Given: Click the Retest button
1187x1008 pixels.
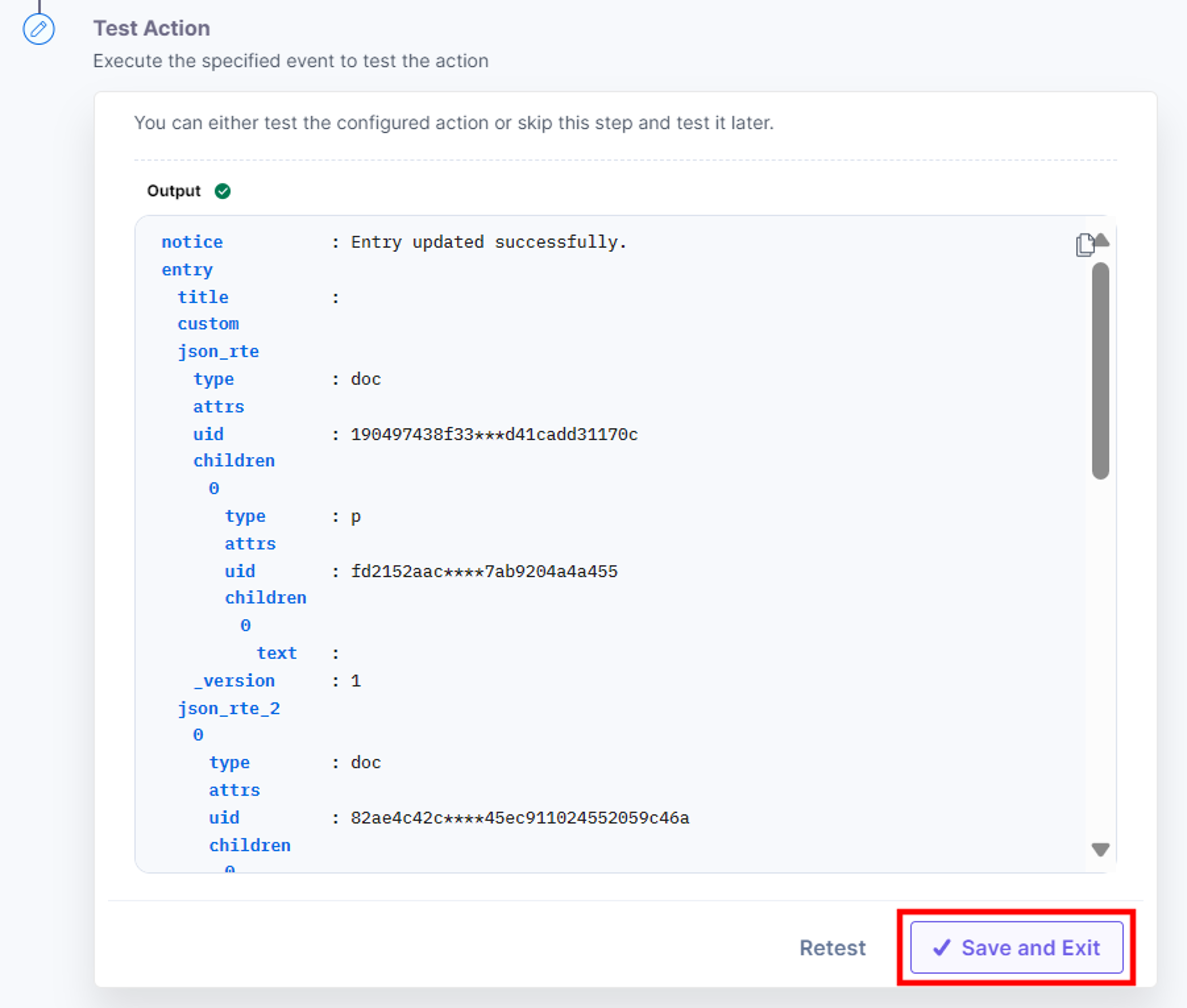Looking at the screenshot, I should (x=832, y=947).
